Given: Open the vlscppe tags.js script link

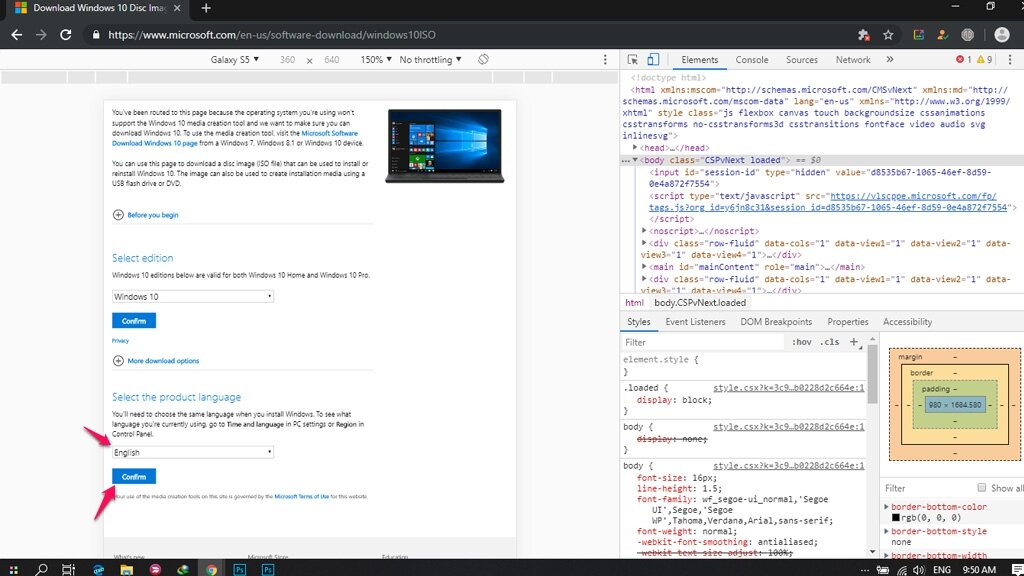Looking at the screenshot, I should click(x=829, y=201).
